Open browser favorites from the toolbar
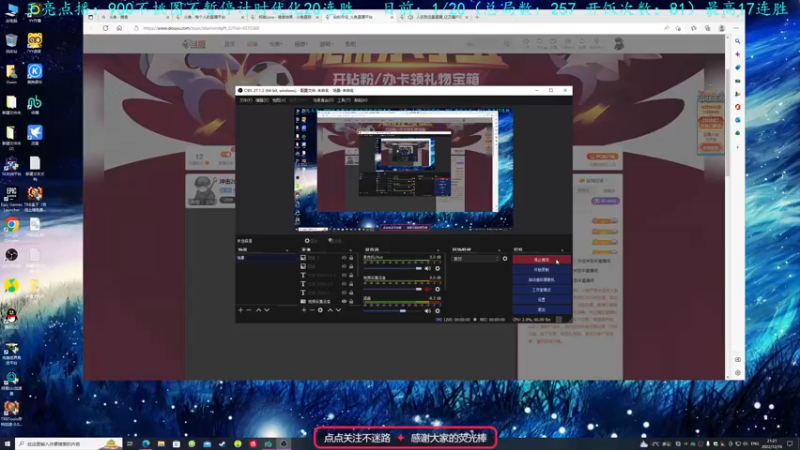 click(693, 28)
